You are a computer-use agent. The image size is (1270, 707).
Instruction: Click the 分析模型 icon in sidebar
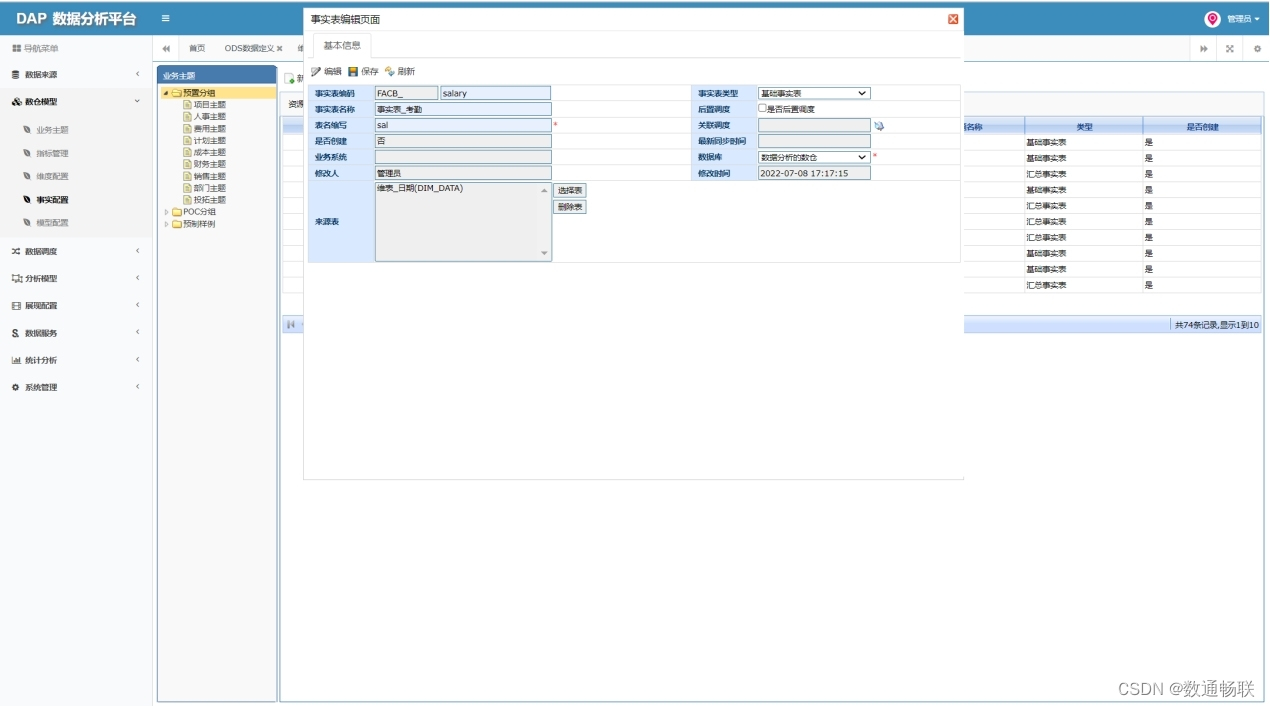[x=16, y=279]
